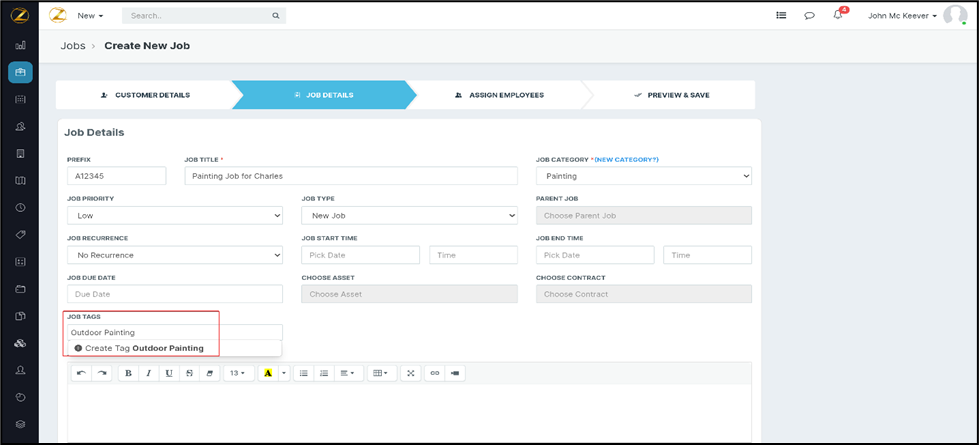979x445 pixels.
Task: Click the New Category link
Action: point(627,159)
